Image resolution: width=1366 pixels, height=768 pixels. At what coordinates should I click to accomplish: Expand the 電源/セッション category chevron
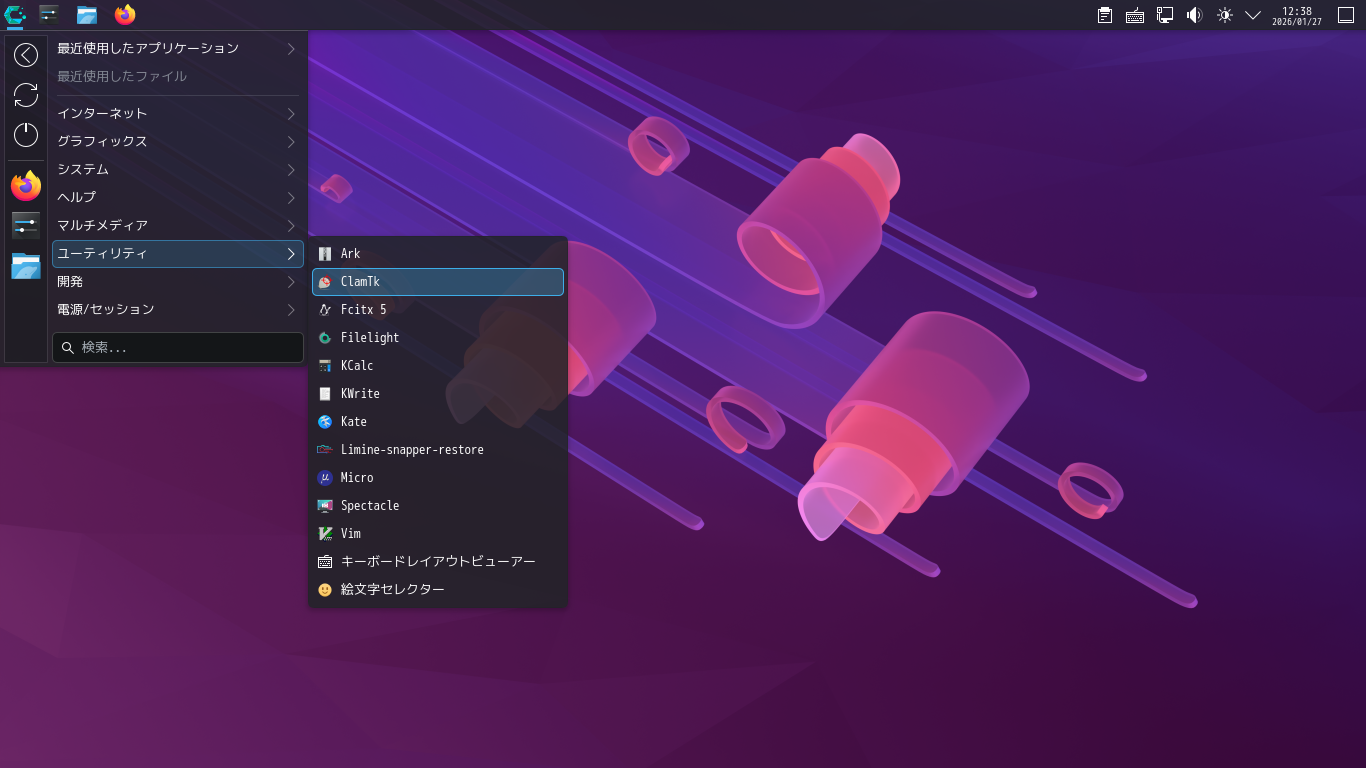pos(291,310)
